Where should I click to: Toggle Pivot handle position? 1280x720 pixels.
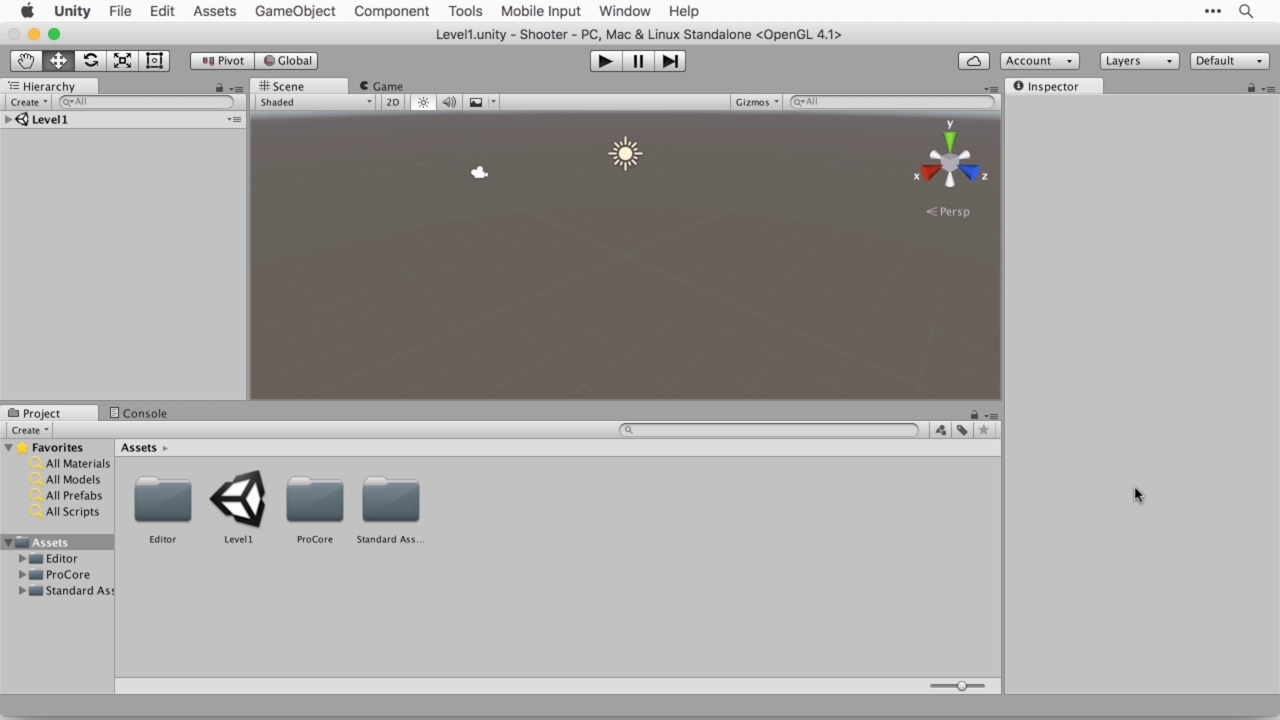pyautogui.click(x=222, y=61)
